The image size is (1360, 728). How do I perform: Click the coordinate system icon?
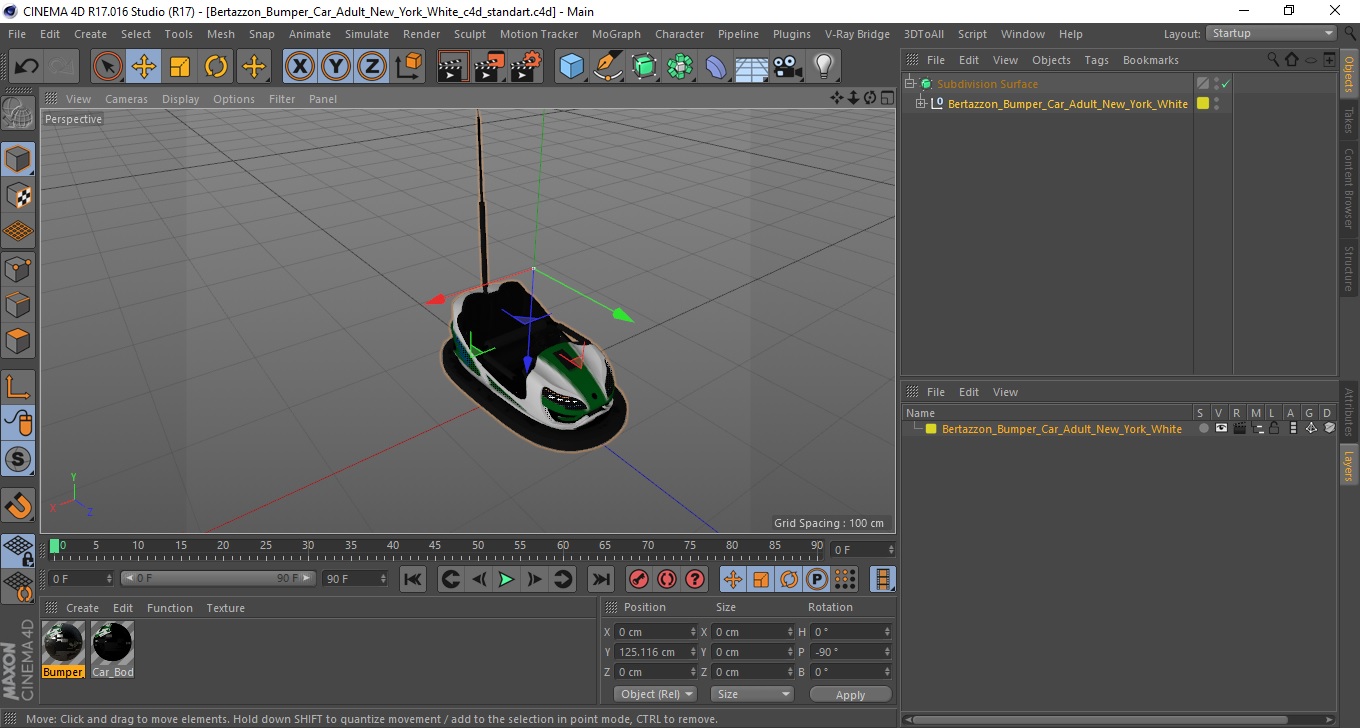[x=408, y=67]
